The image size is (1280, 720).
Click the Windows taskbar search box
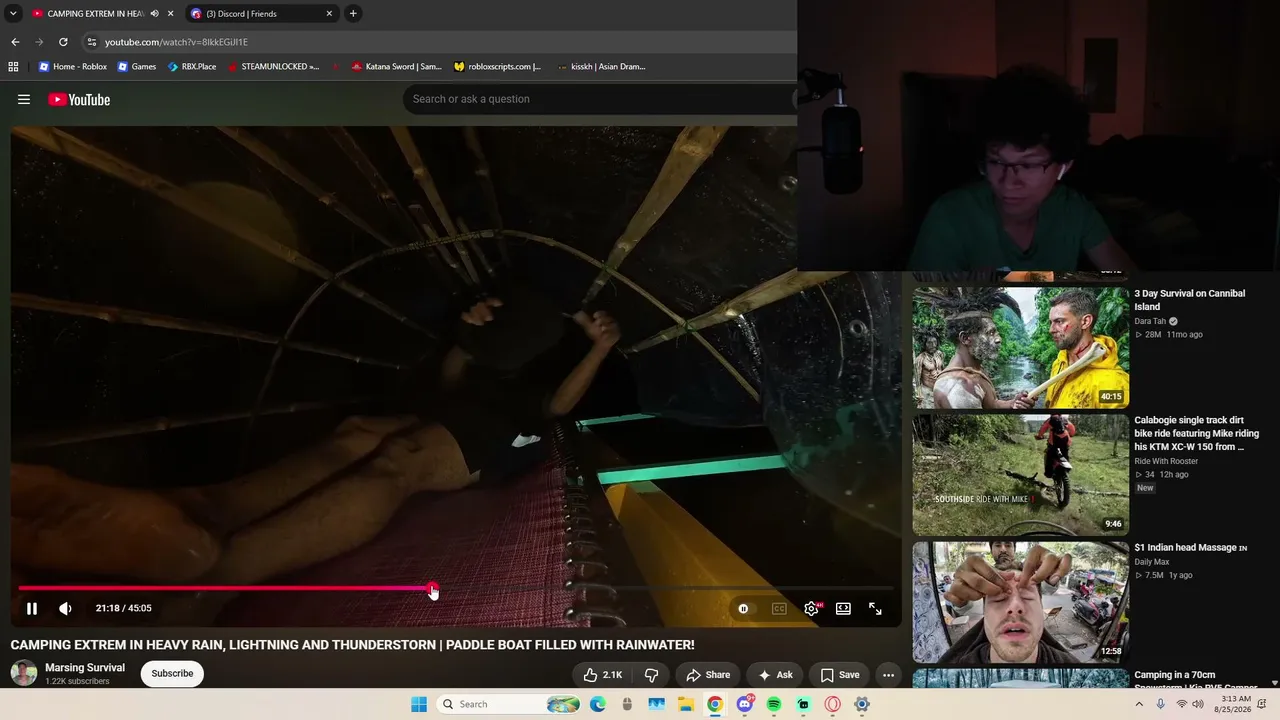tap(510, 704)
